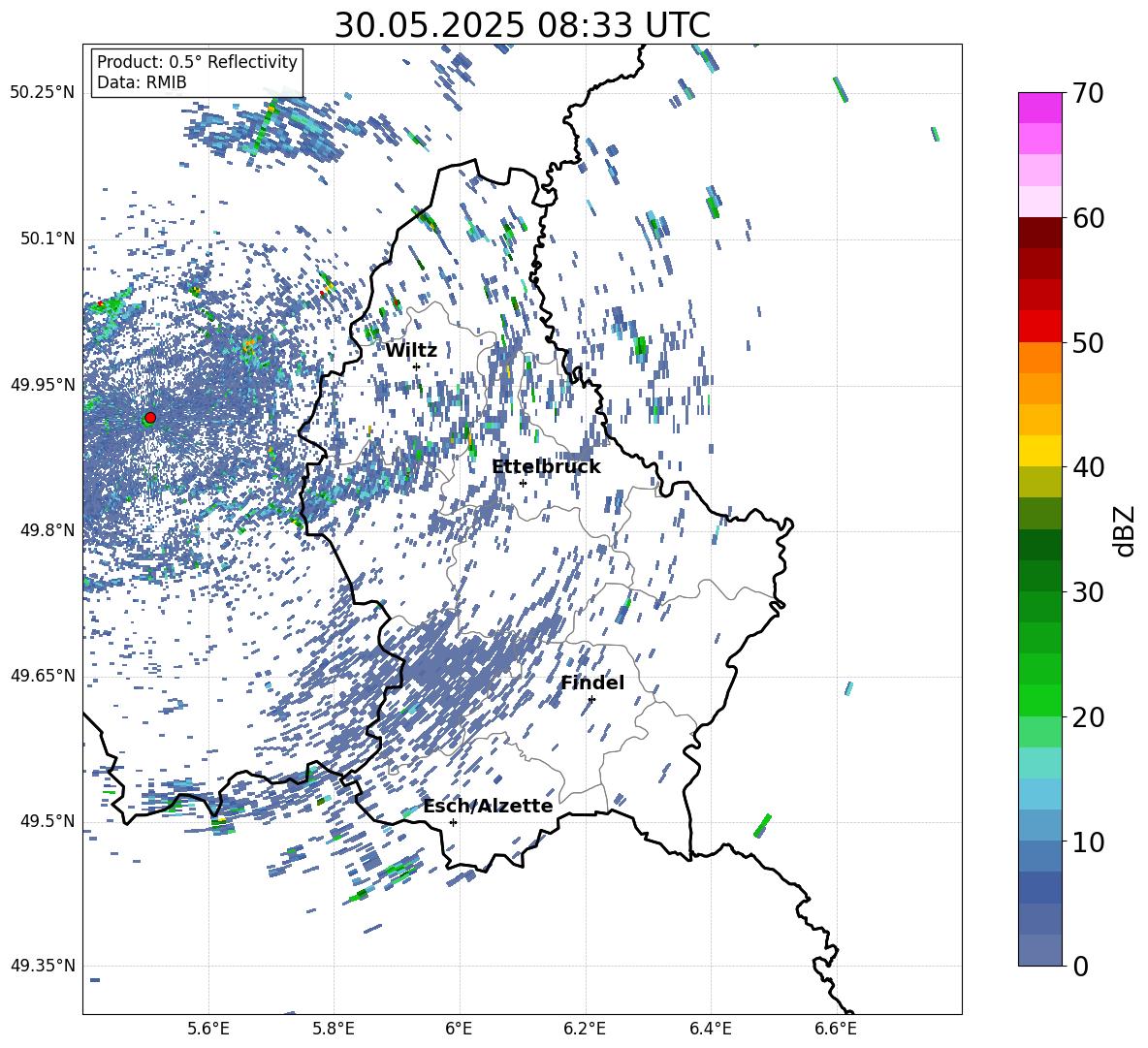The image size is (1148, 1048).
Task: Click the colorbar tick label 30
Action: pos(1089,592)
